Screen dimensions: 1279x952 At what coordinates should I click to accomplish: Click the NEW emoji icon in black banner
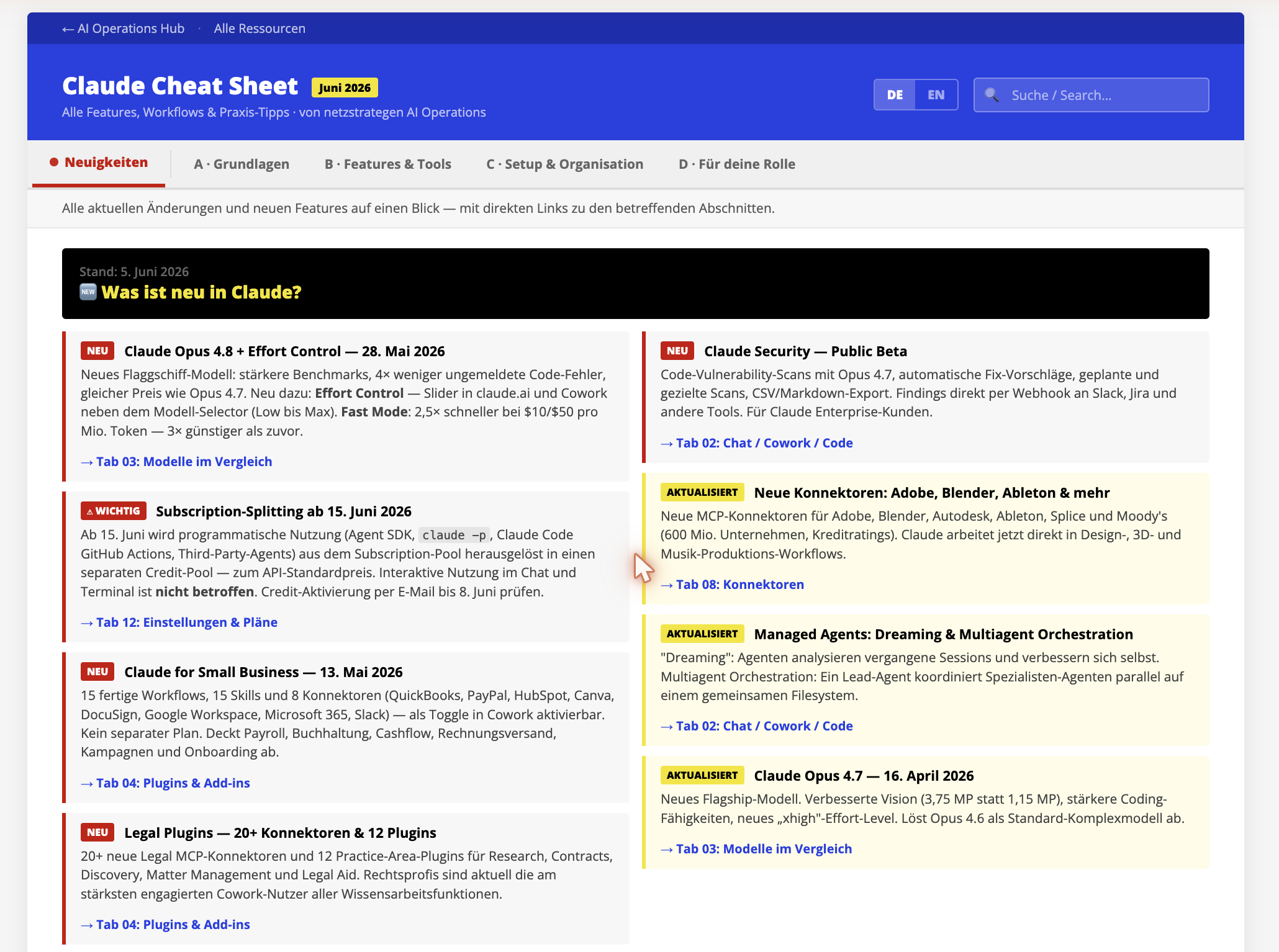88,292
